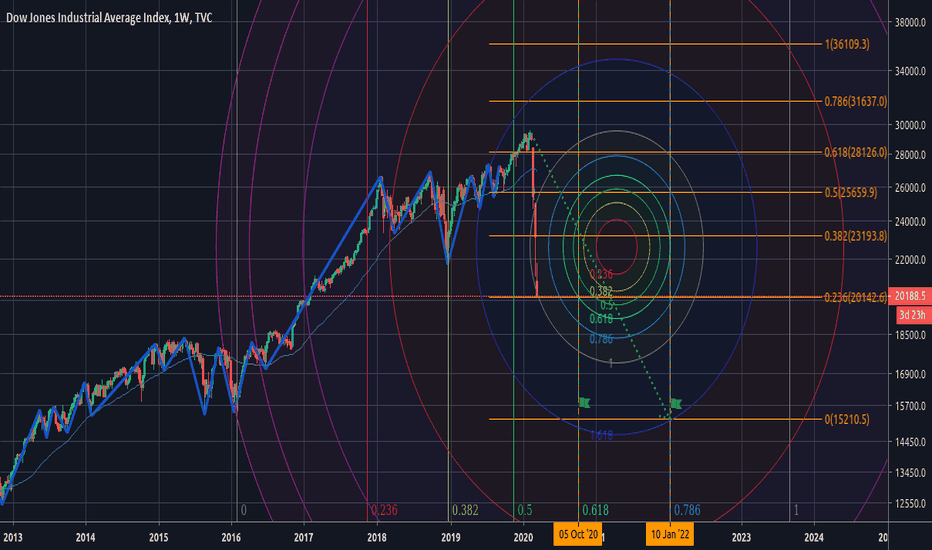Screen dimensions: 932x550
Task: Click the blue 0.786 Fib circle label
Action: tap(601, 340)
